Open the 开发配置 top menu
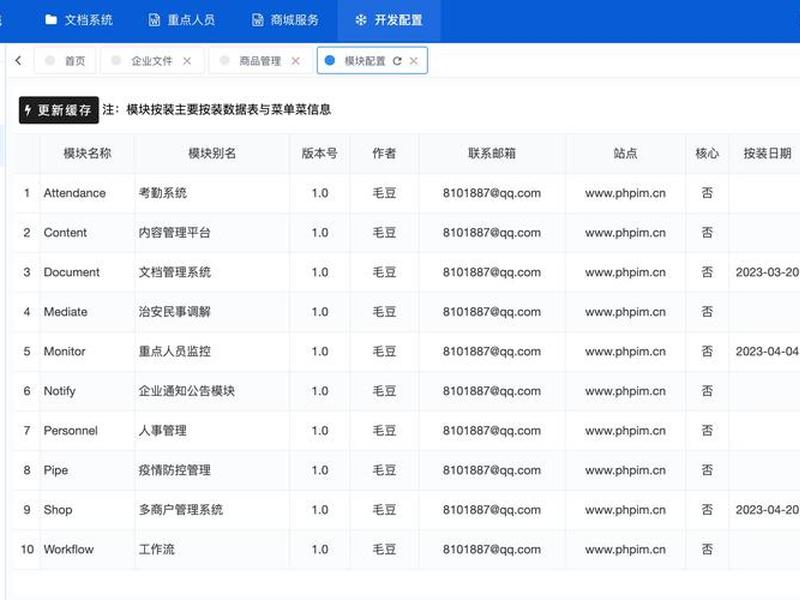This screenshot has width=800, height=600. point(389,20)
